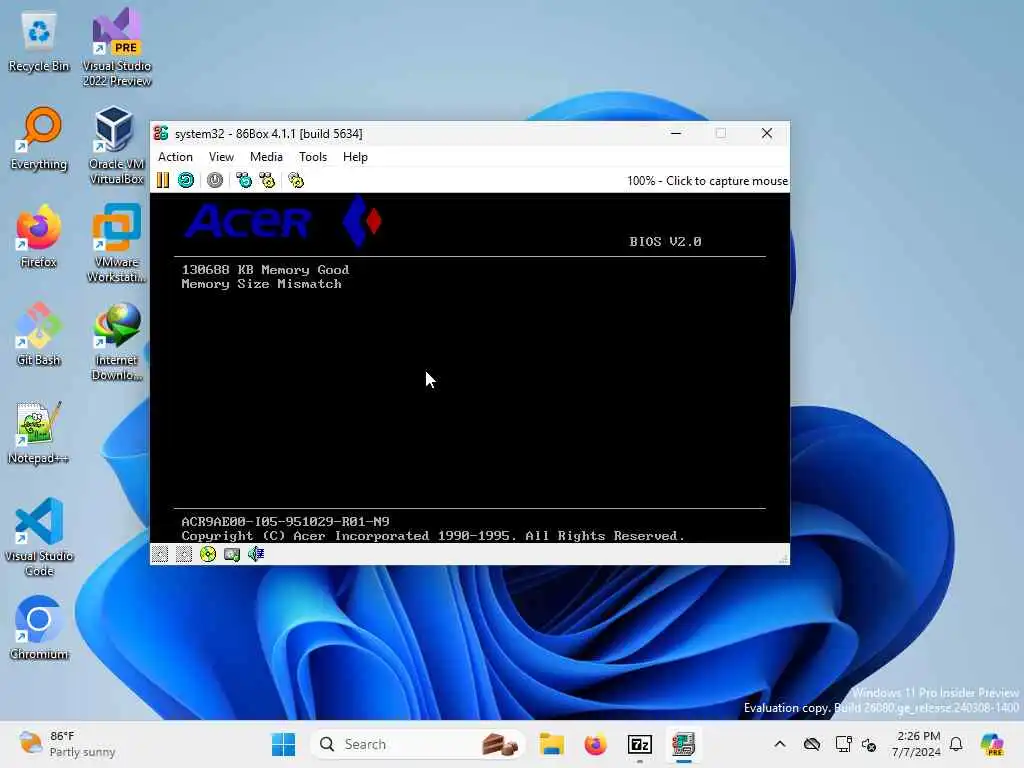Open the Media menu
The image size is (1024, 768).
[x=266, y=157]
